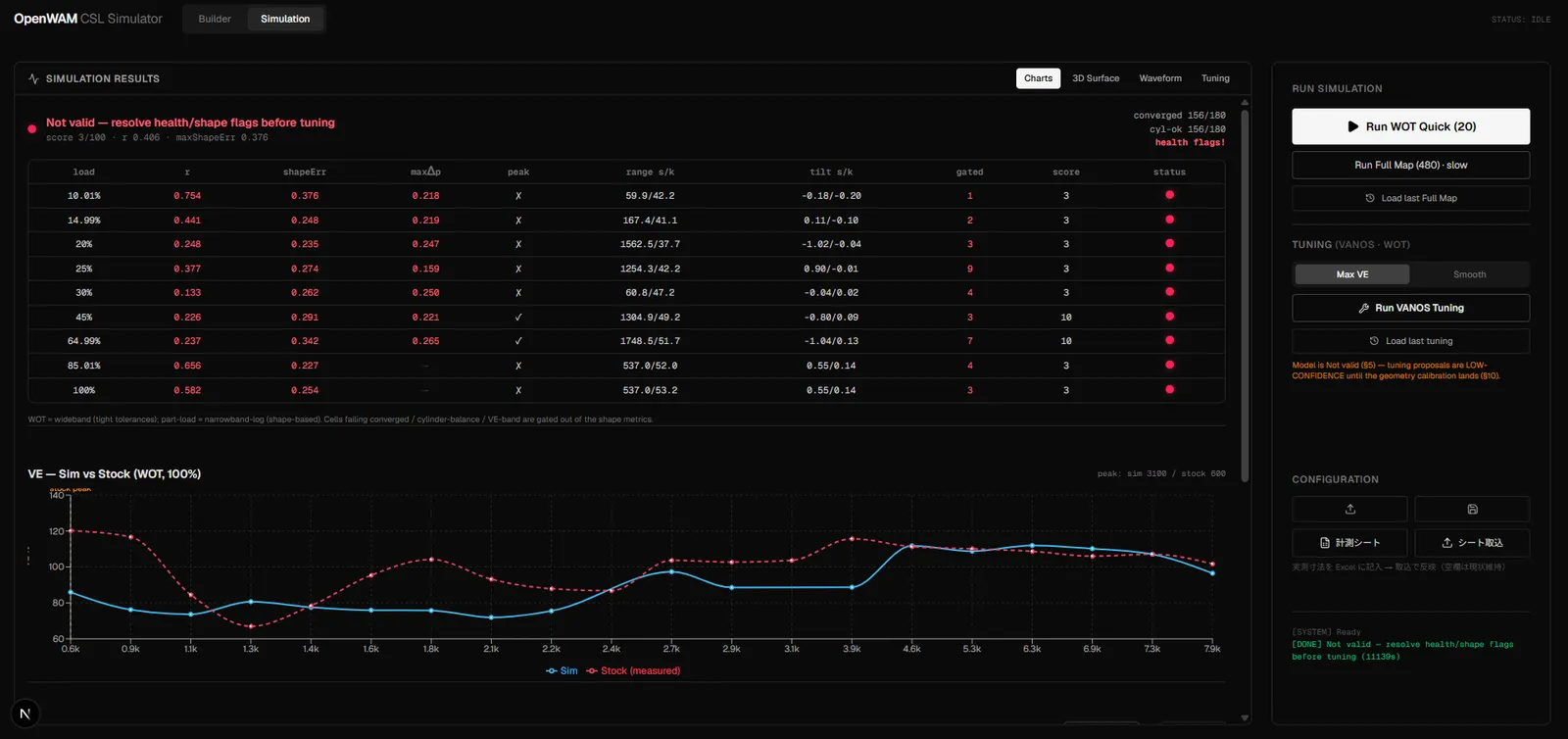Start Run VANOS Tuning
Image resolution: width=1568 pixels, height=739 pixels.
point(1410,308)
